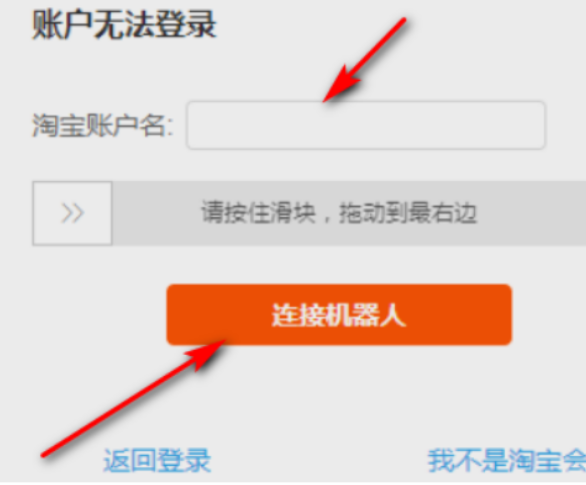Viewport: 586px width, 485px height.
Task: Click the 请按住滑块，拖动到最右边 hint text
Action: tap(339, 213)
